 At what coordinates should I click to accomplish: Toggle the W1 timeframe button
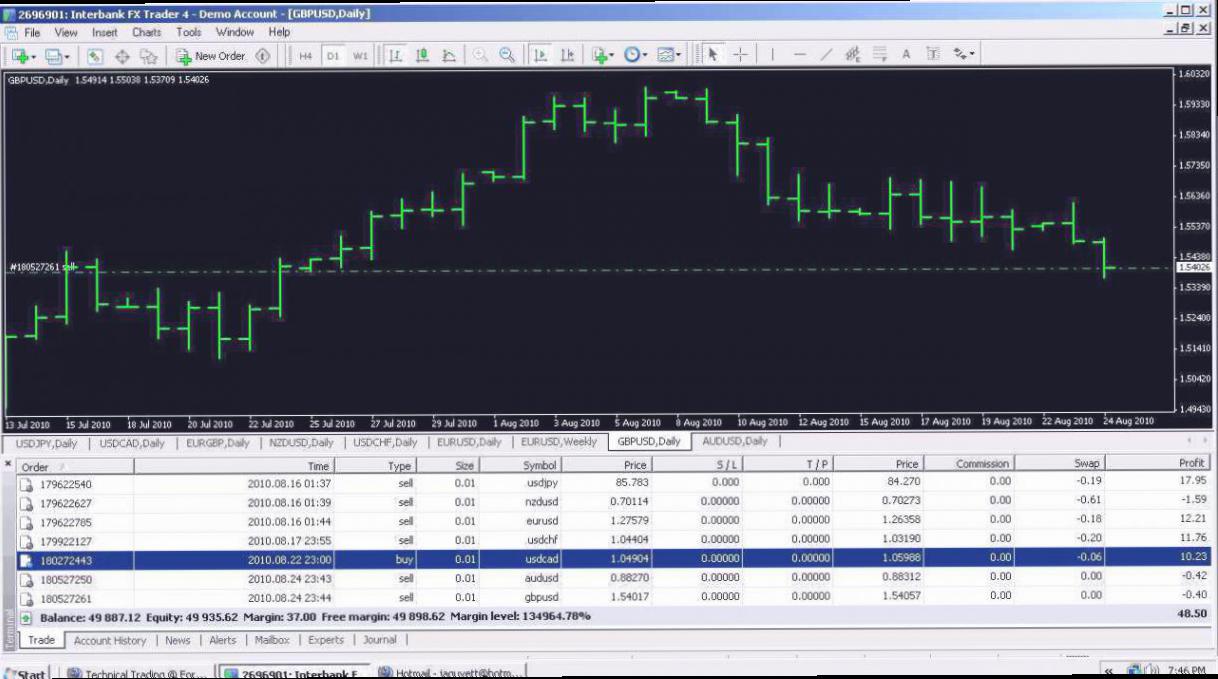coord(360,56)
